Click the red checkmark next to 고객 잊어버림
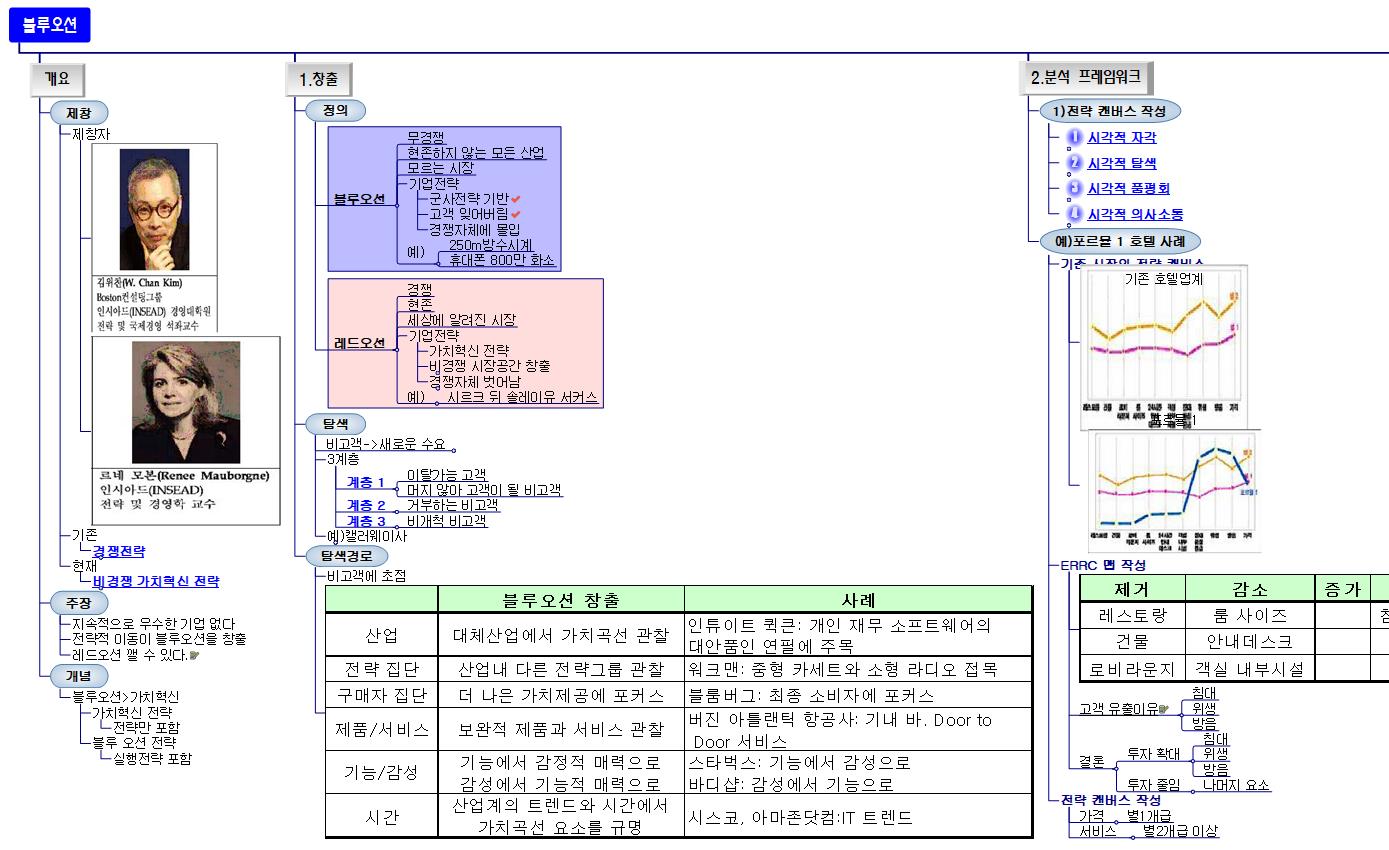 (516, 214)
